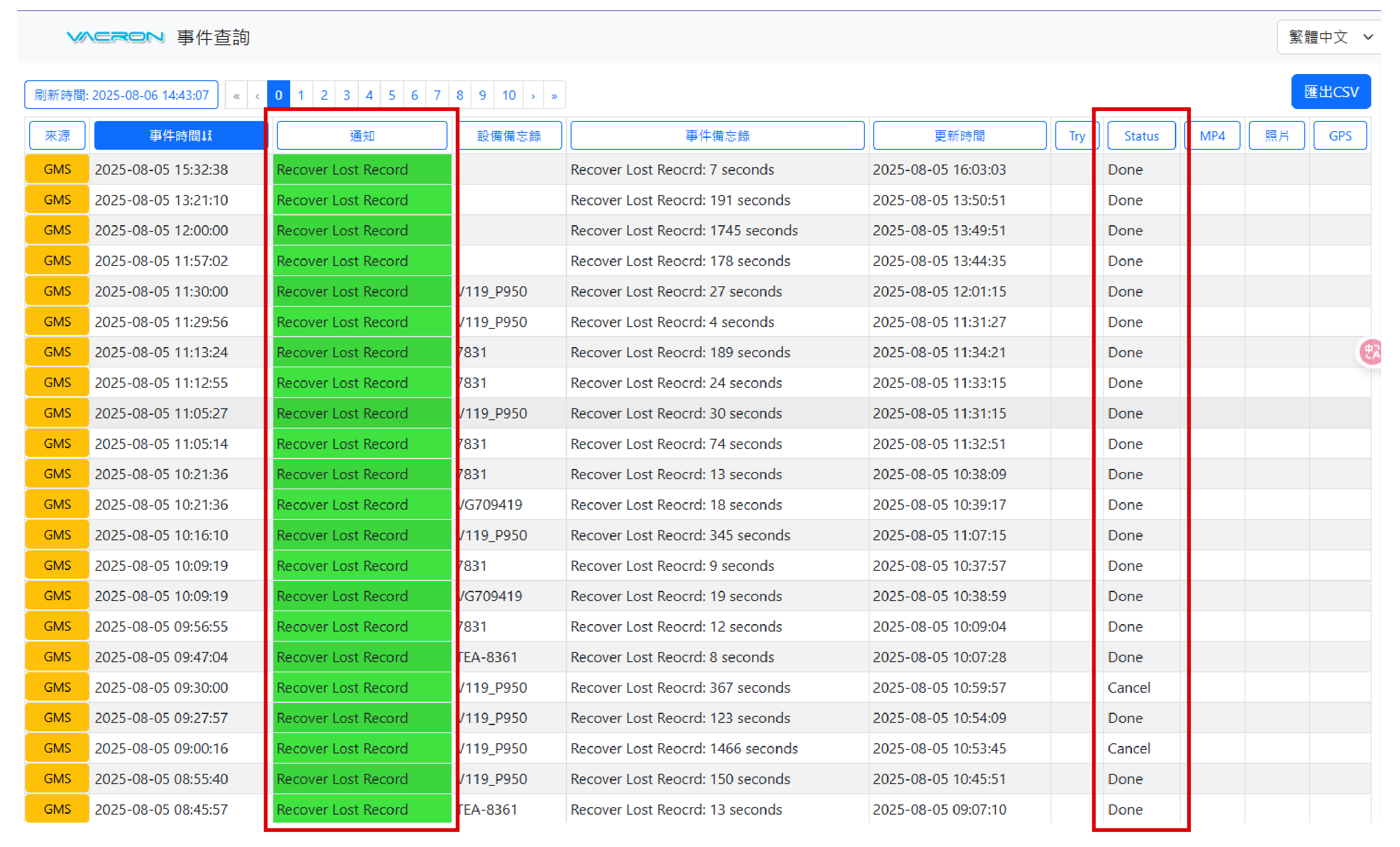The height and width of the screenshot is (847, 1400).
Task: Select page 10 in pagination
Action: click(509, 95)
